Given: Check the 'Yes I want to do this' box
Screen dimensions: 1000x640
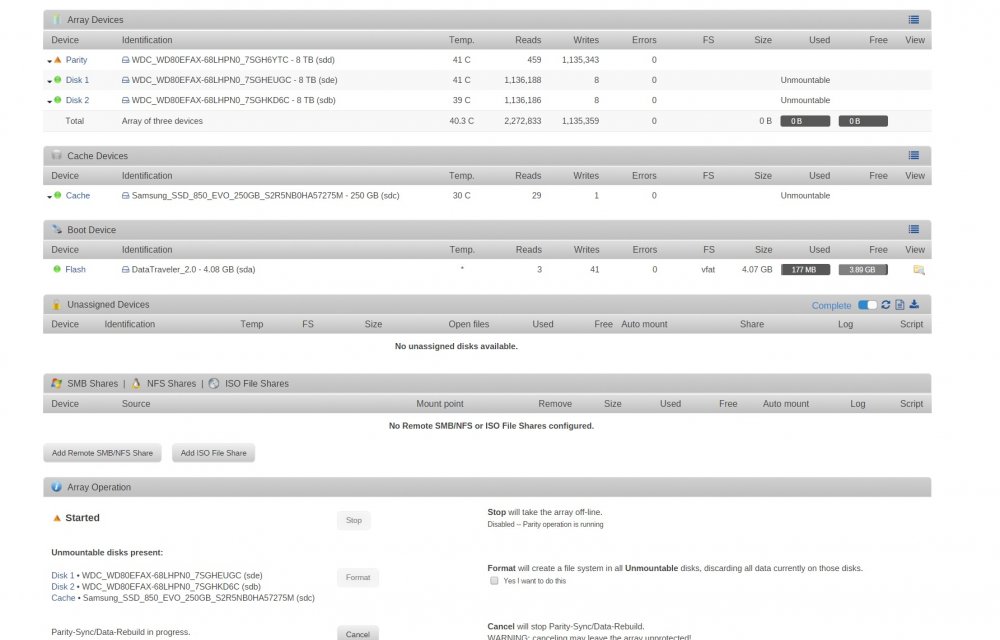Looking at the screenshot, I should (494, 581).
